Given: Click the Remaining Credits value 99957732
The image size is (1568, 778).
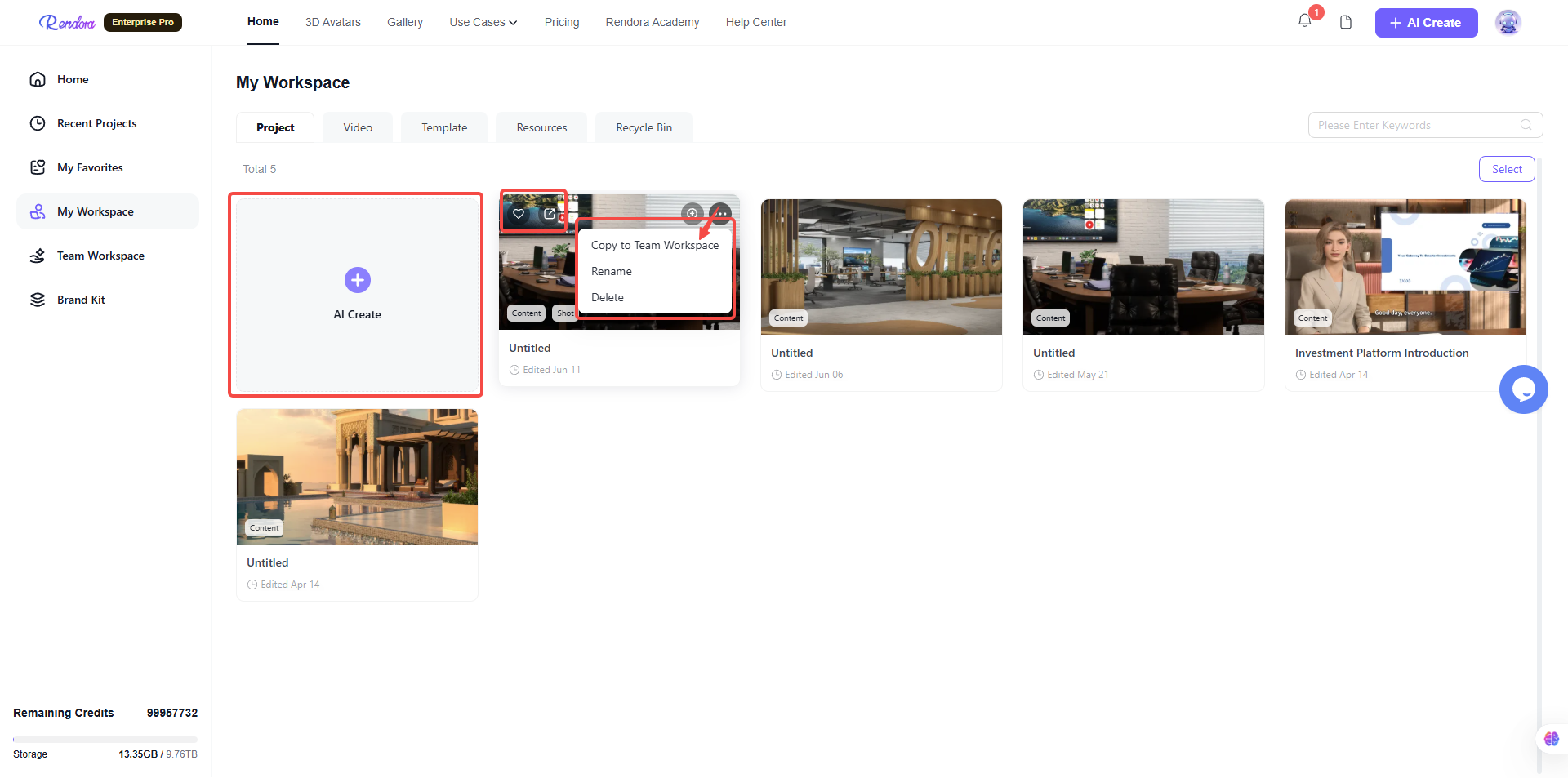Looking at the screenshot, I should pos(172,713).
